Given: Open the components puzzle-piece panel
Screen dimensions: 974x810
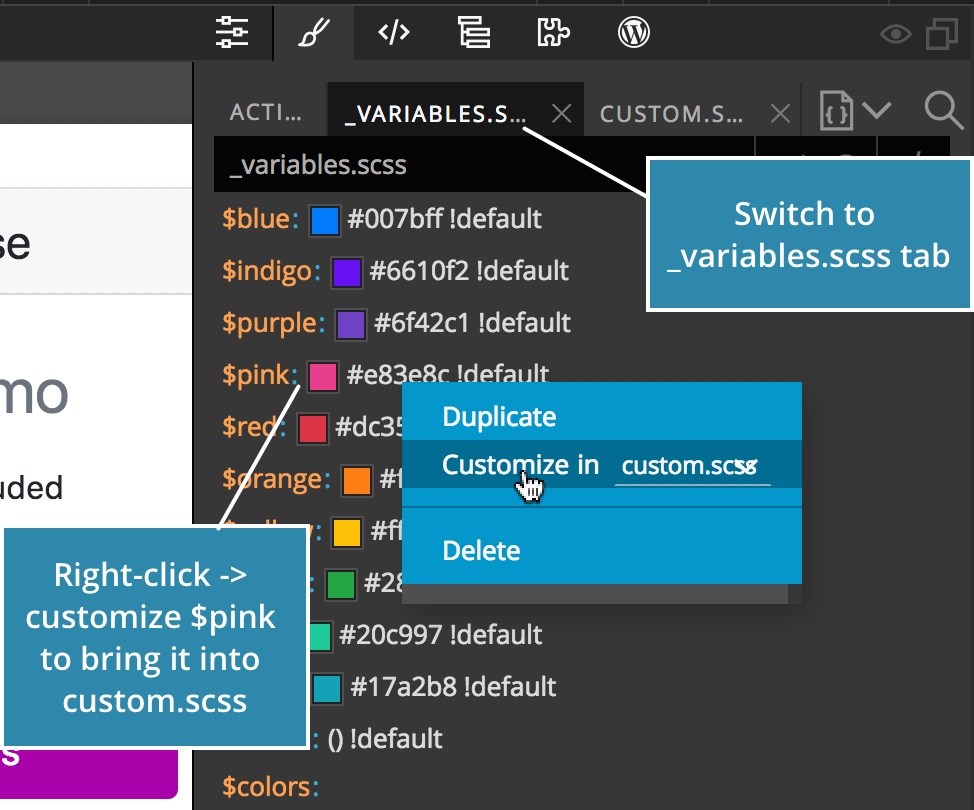Looking at the screenshot, I should 553,32.
